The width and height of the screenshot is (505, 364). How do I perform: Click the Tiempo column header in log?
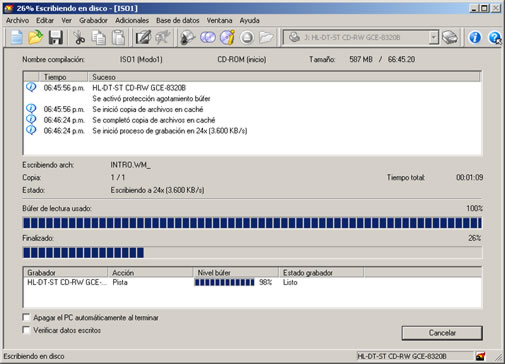(63, 77)
